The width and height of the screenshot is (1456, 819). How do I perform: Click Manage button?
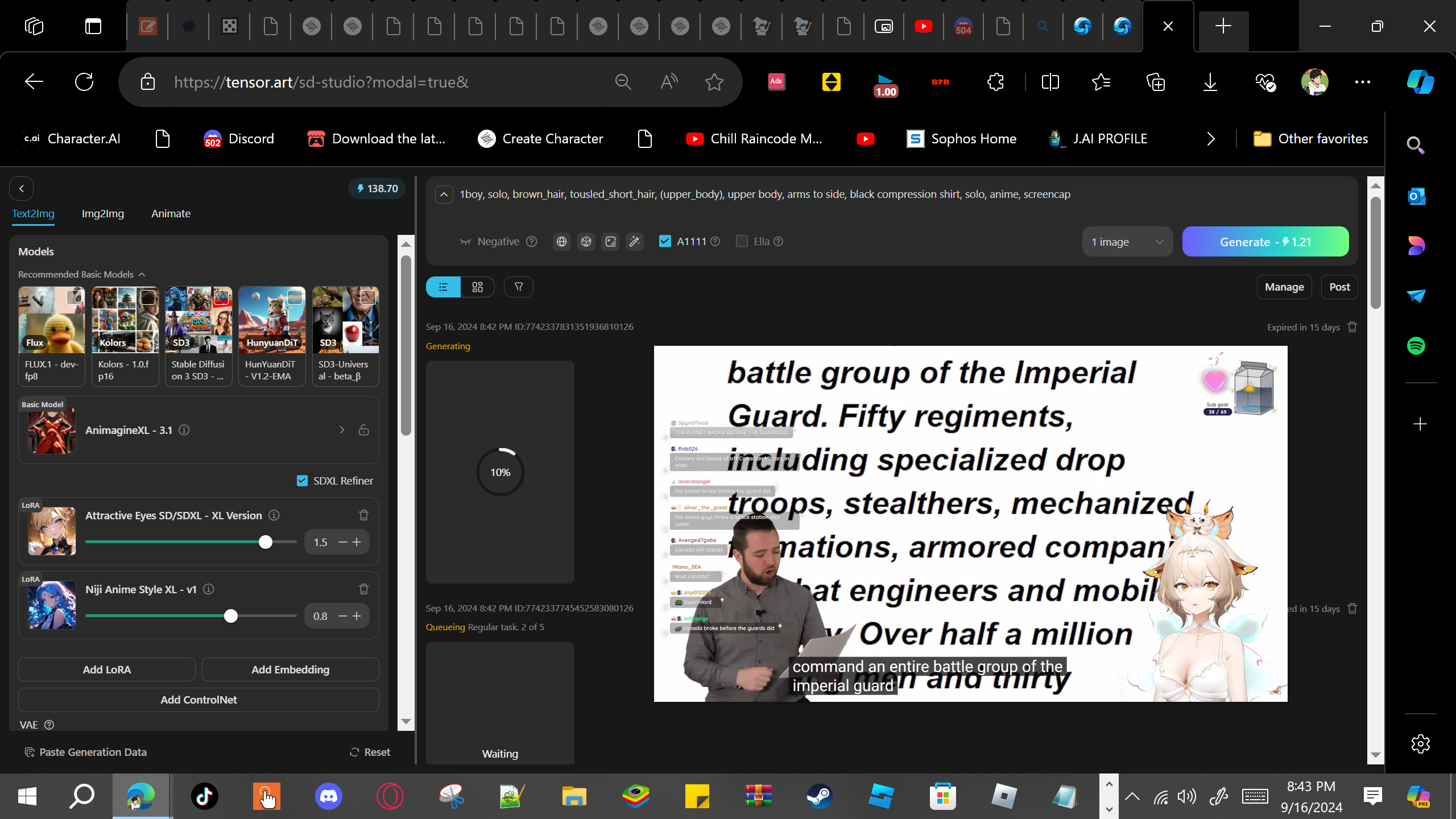pos(1284,287)
